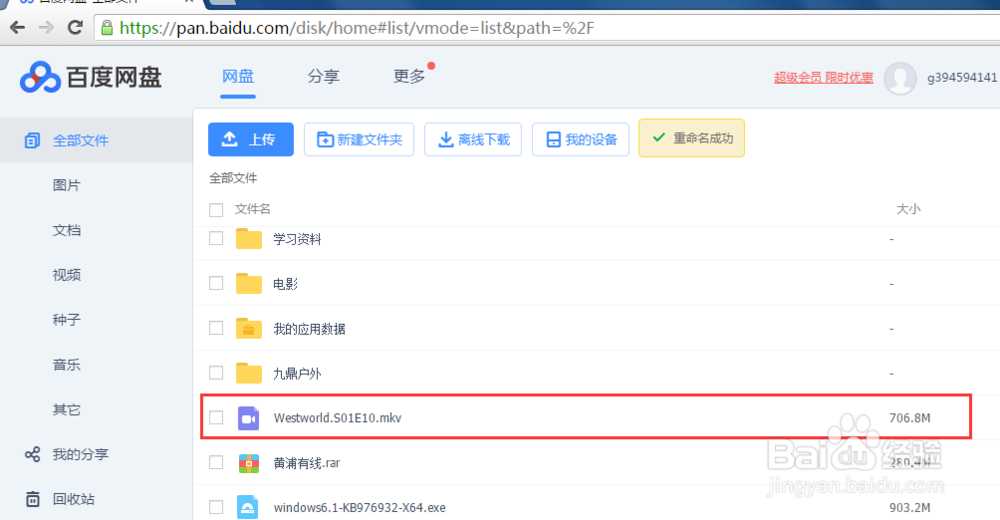Select 全部文件 in the sidebar

[x=80, y=140]
